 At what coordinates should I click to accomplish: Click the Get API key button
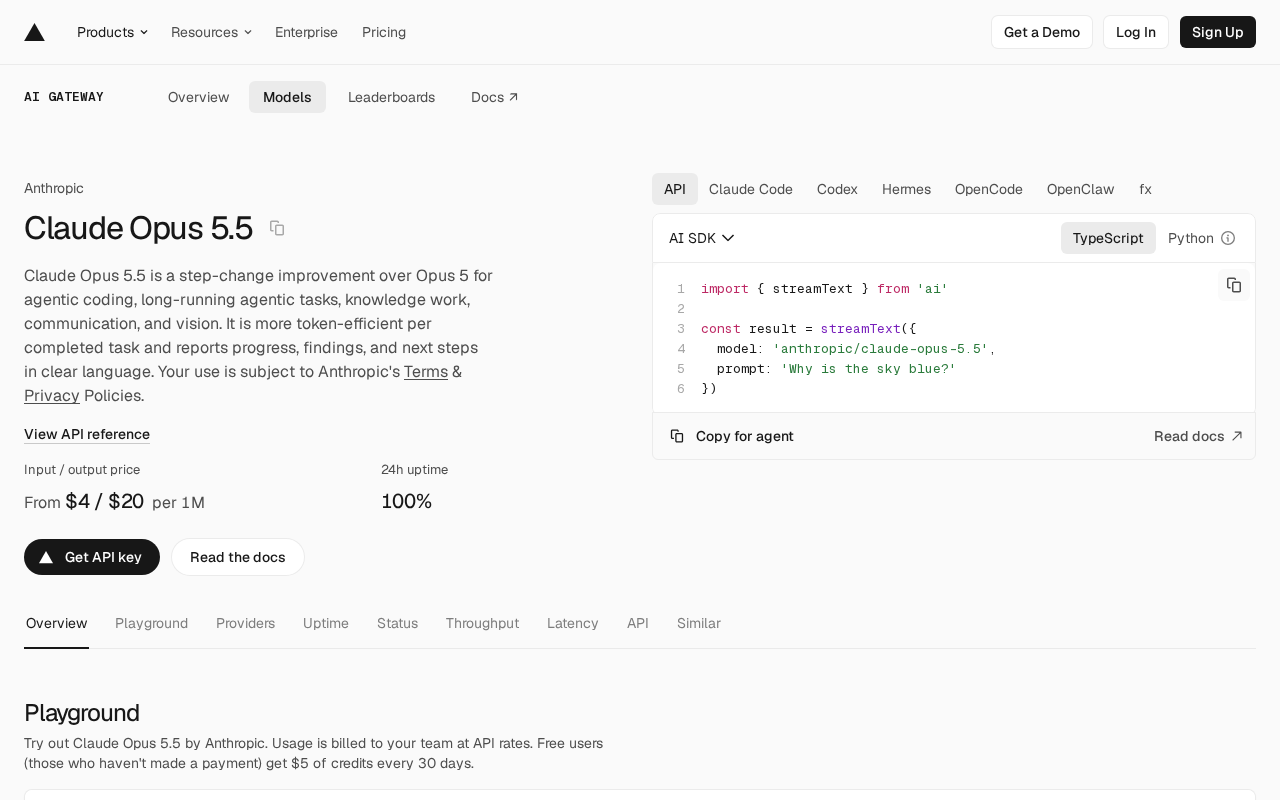92,557
